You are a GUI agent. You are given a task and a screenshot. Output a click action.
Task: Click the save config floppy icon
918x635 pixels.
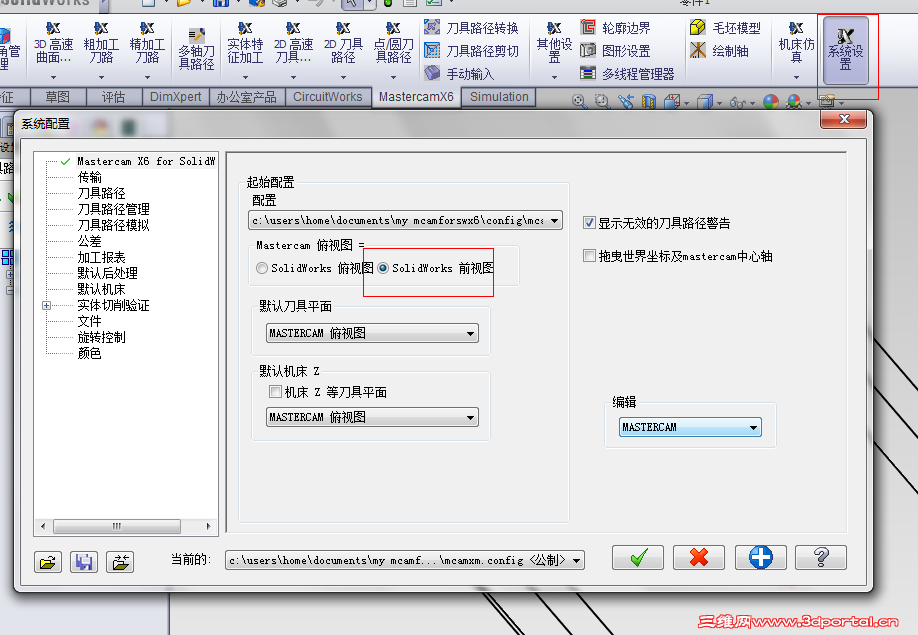pyautogui.click(x=84, y=562)
